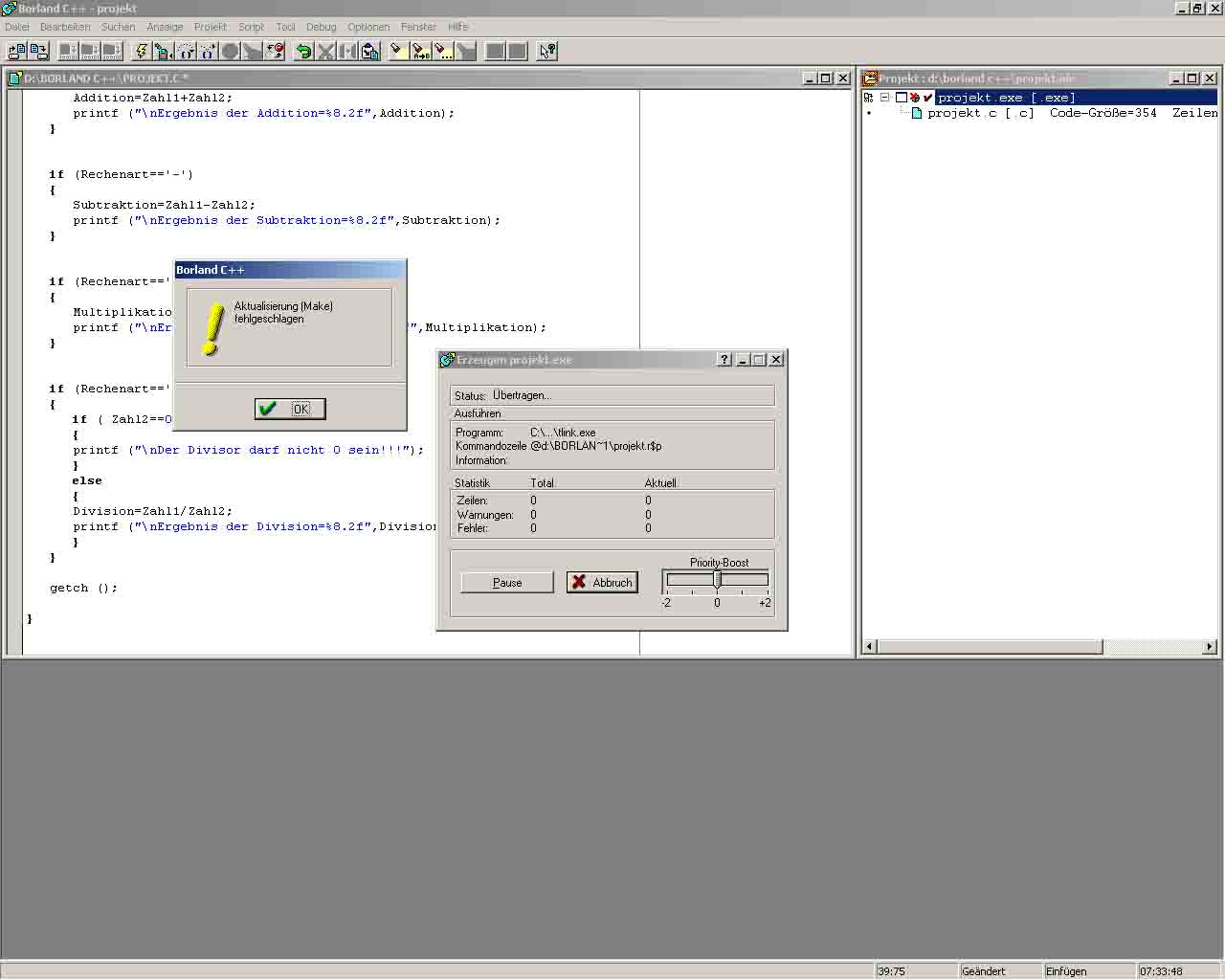
Task: Click the project view options icon at tree top-left
Action: pyautogui.click(x=869, y=98)
